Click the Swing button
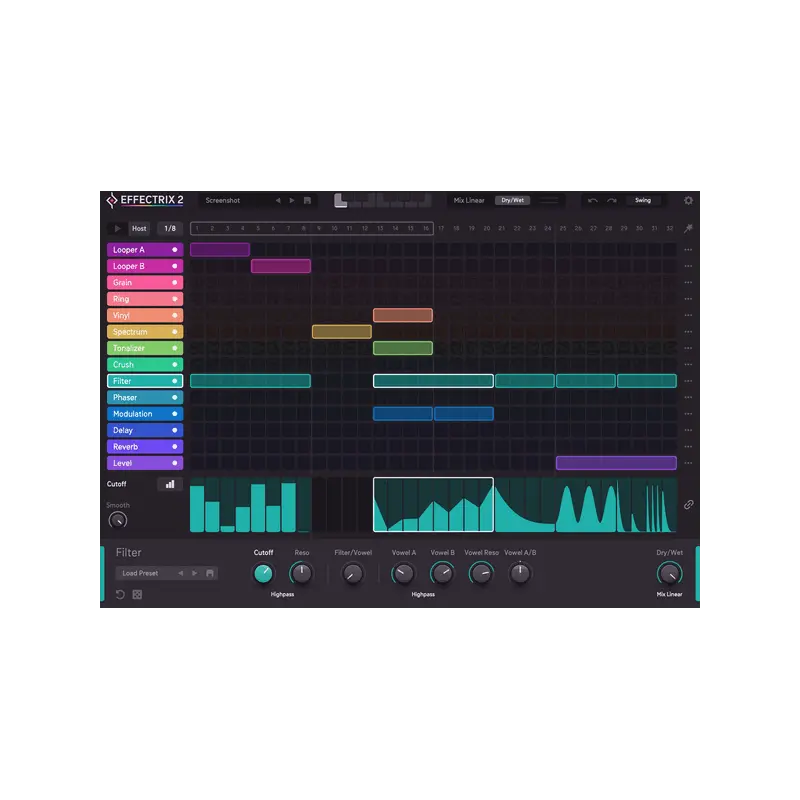 pyautogui.click(x=643, y=201)
